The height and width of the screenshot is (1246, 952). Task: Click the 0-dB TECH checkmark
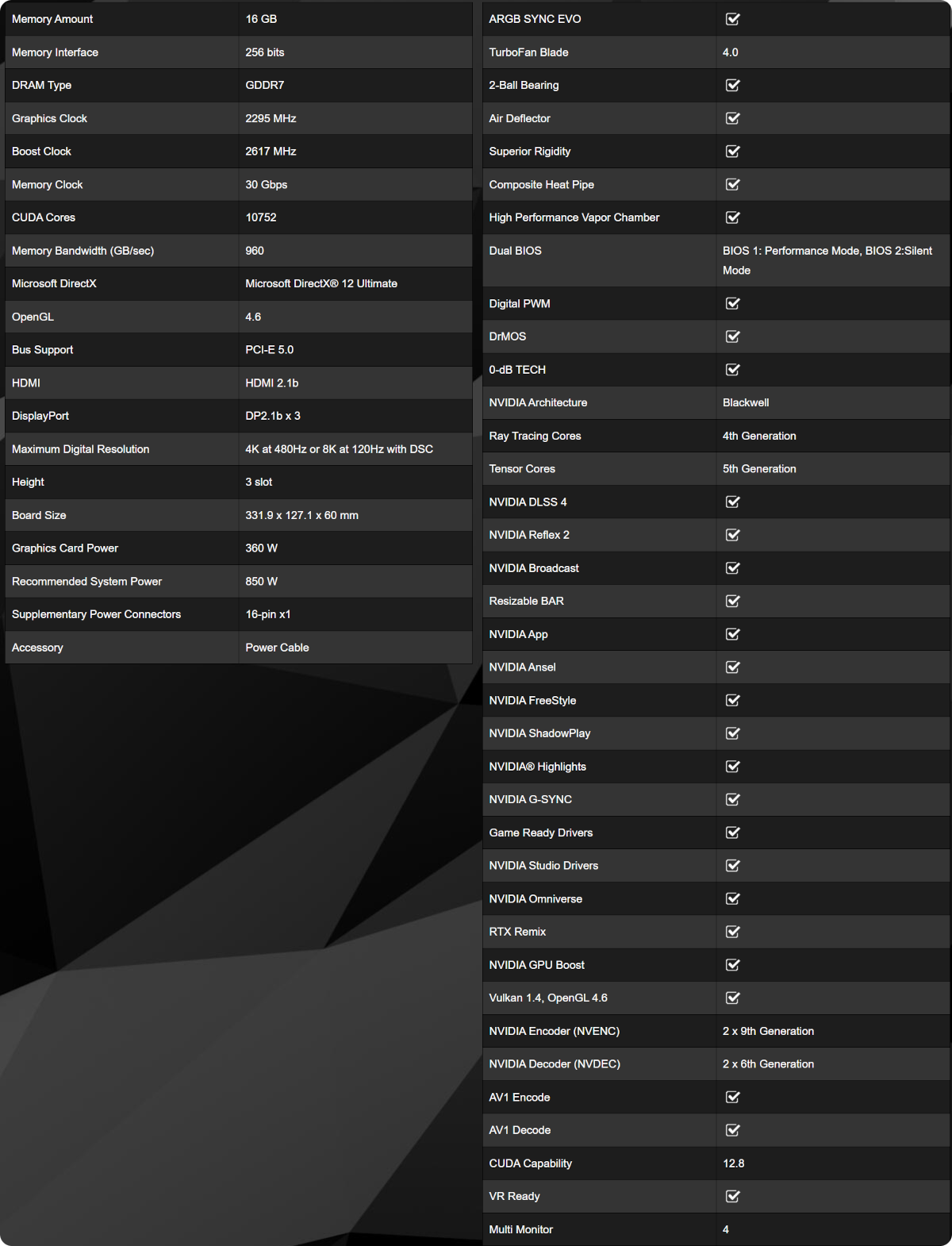coord(733,370)
